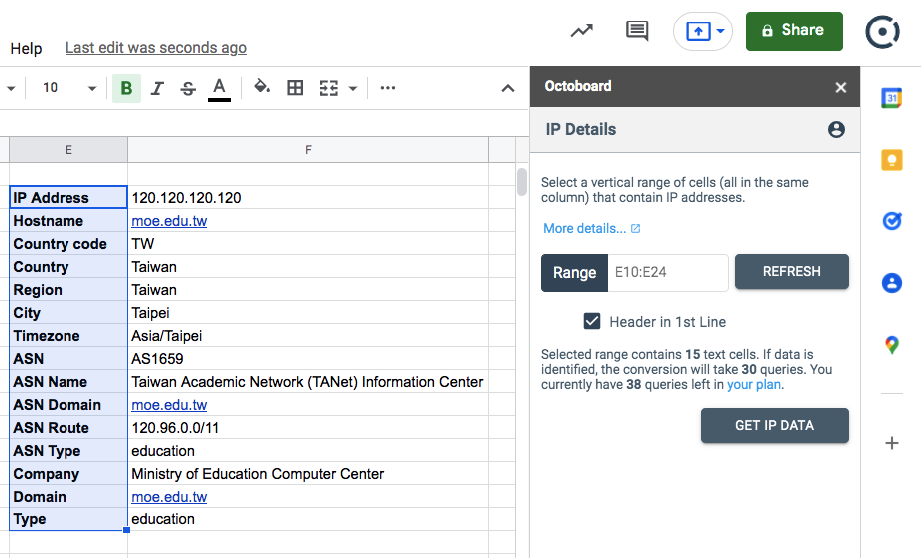The image size is (921, 558).
Task: Open the Contacts side panel icon
Action: click(892, 283)
